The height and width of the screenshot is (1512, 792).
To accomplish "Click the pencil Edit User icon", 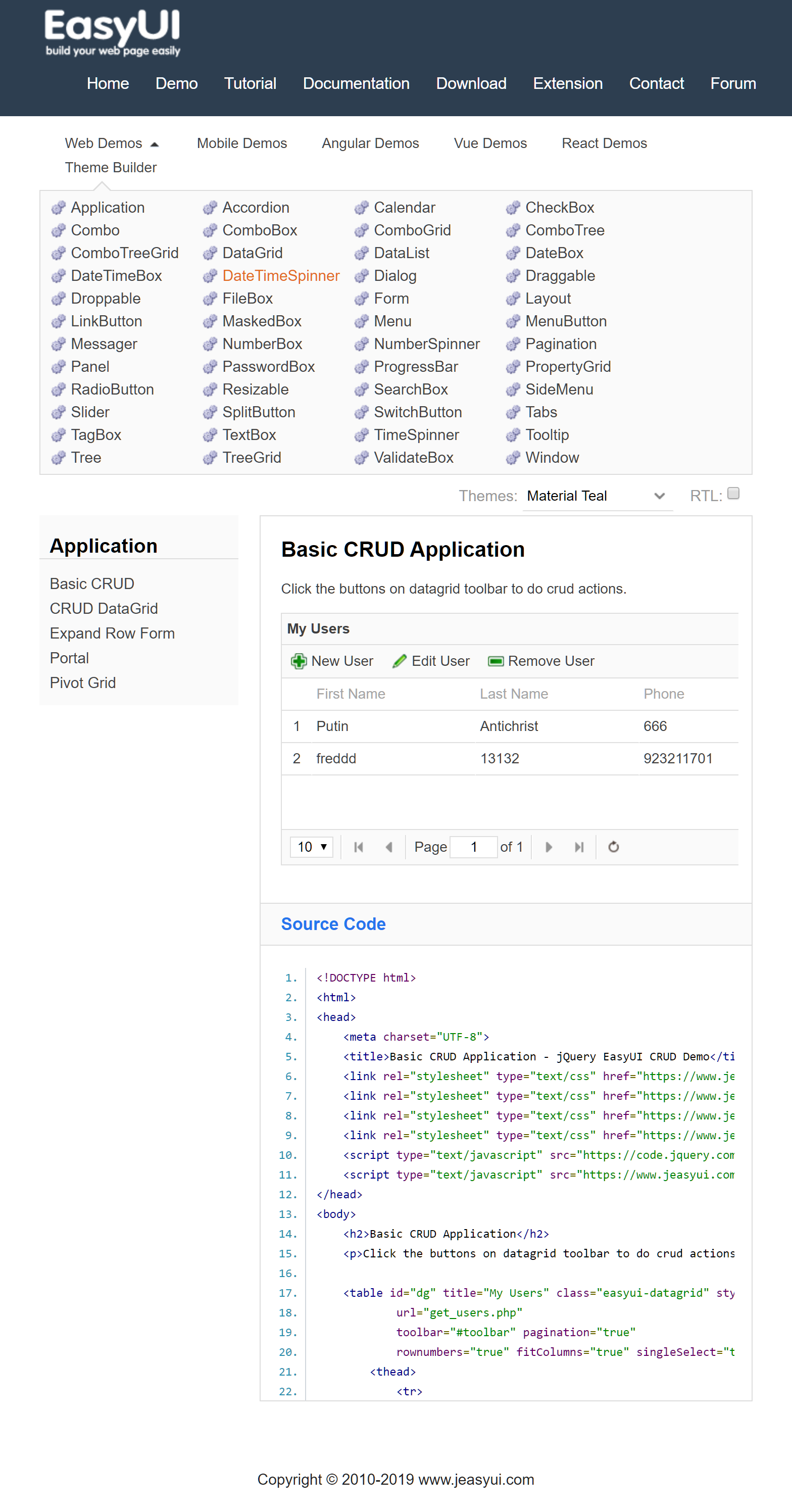I will pos(400,661).
